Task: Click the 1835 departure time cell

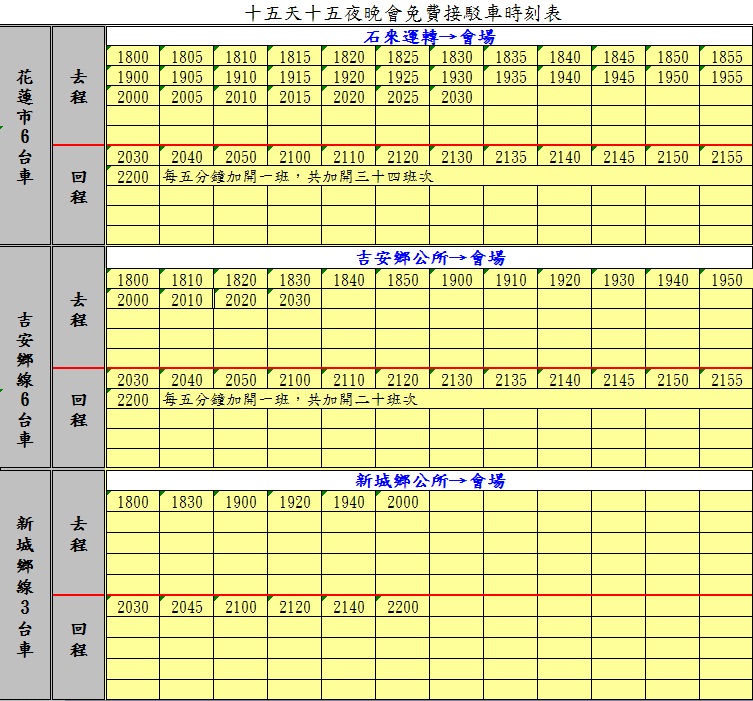Action: point(511,57)
